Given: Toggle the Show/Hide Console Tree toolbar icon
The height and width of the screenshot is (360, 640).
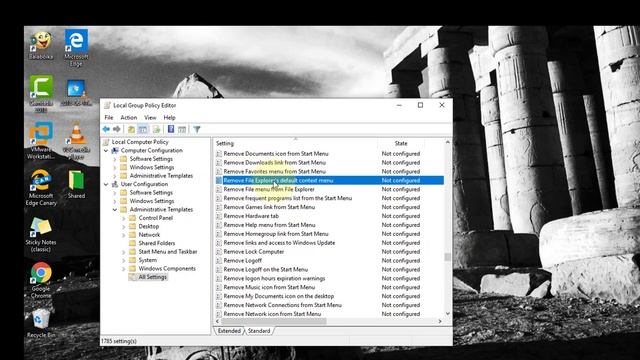Looking at the screenshot, I should point(143,129).
